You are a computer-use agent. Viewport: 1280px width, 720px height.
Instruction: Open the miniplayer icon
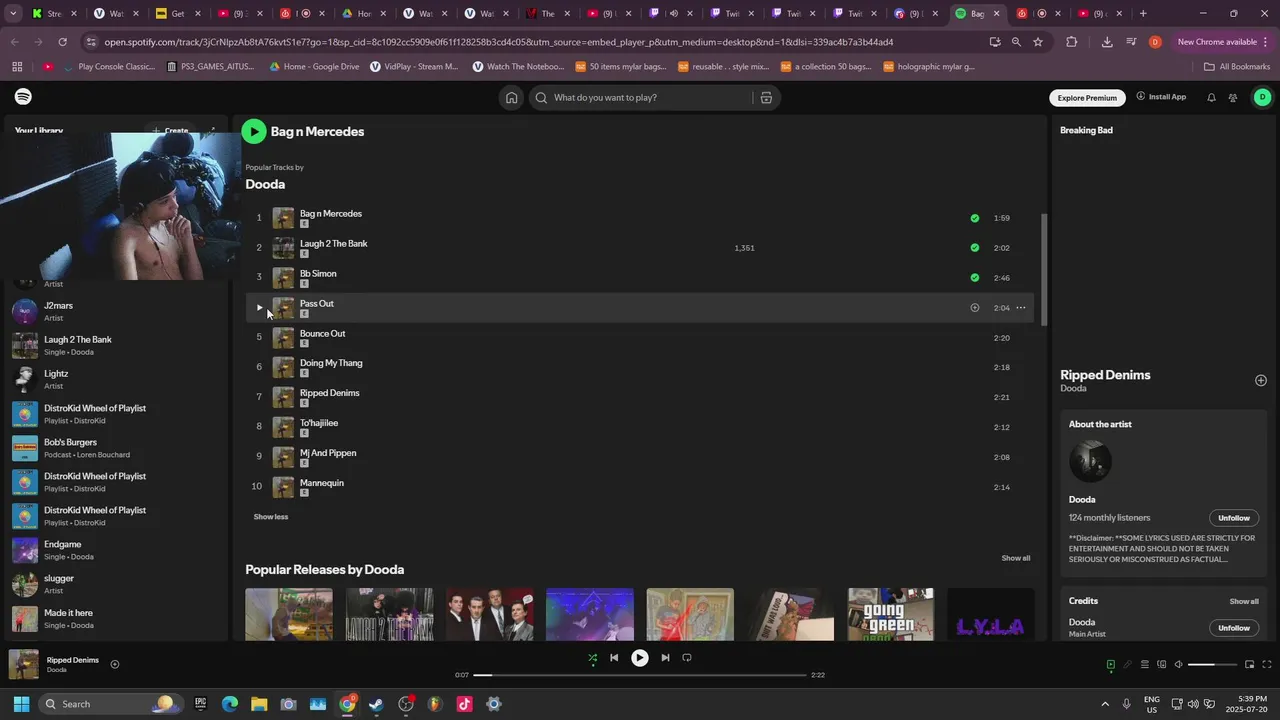[x=1249, y=665]
